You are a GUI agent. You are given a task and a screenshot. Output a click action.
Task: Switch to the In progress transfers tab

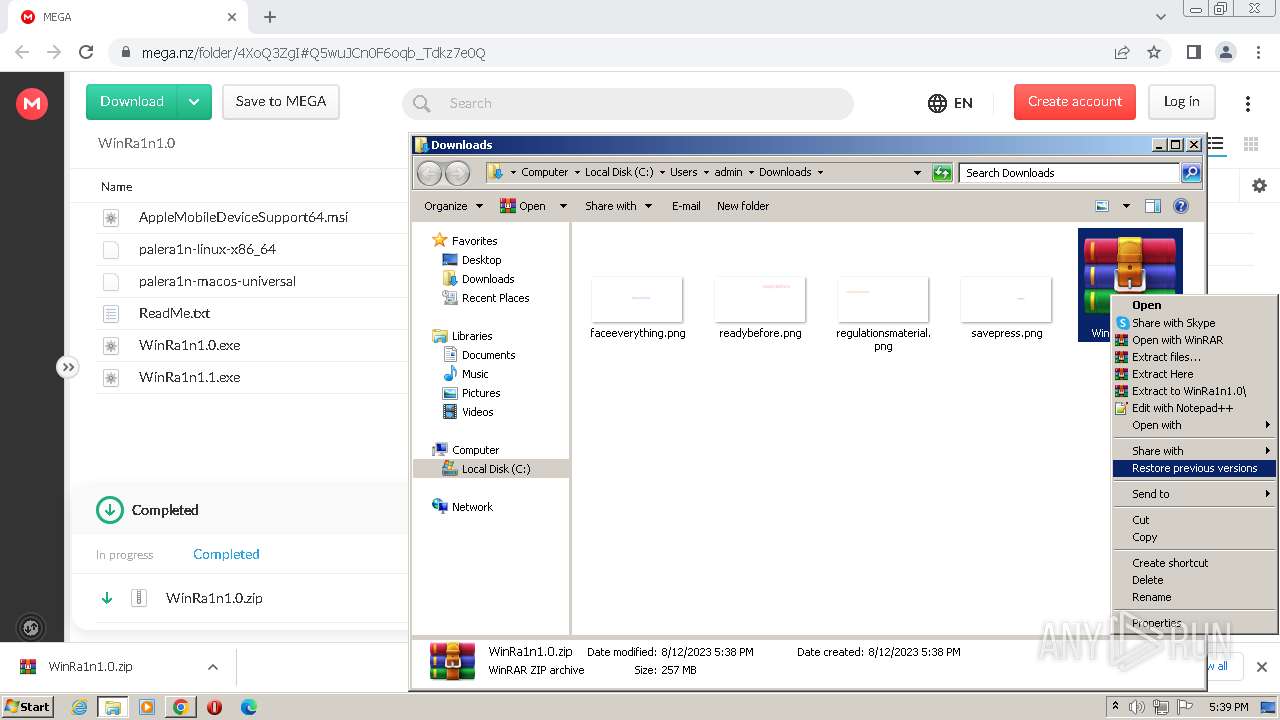(x=125, y=555)
